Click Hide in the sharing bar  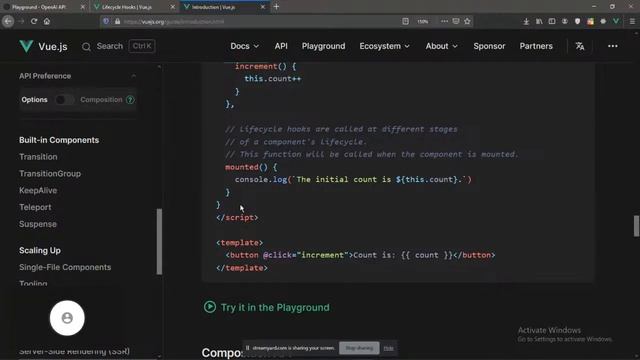click(x=389, y=348)
